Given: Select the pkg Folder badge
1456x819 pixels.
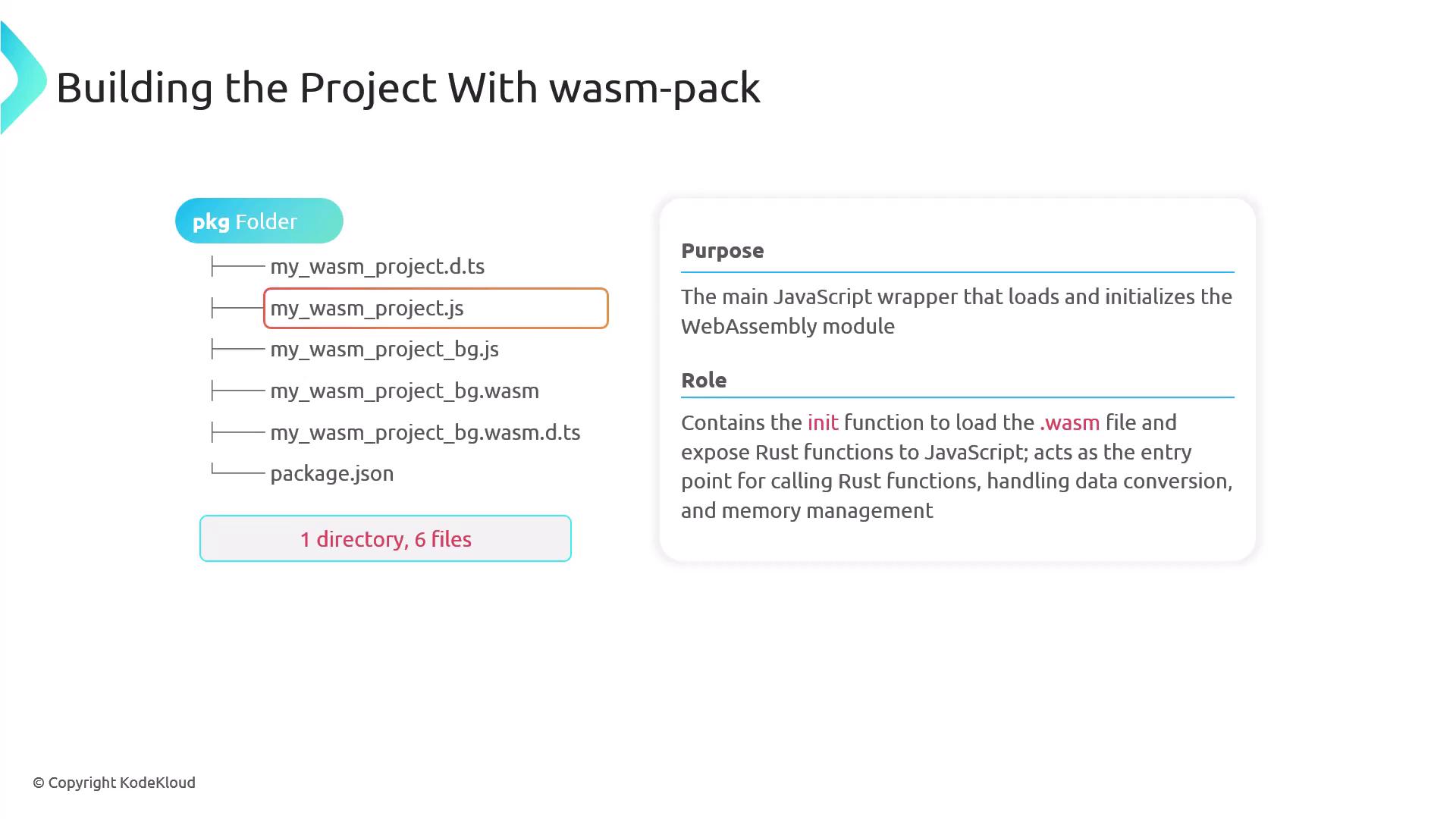Looking at the screenshot, I should tap(259, 221).
